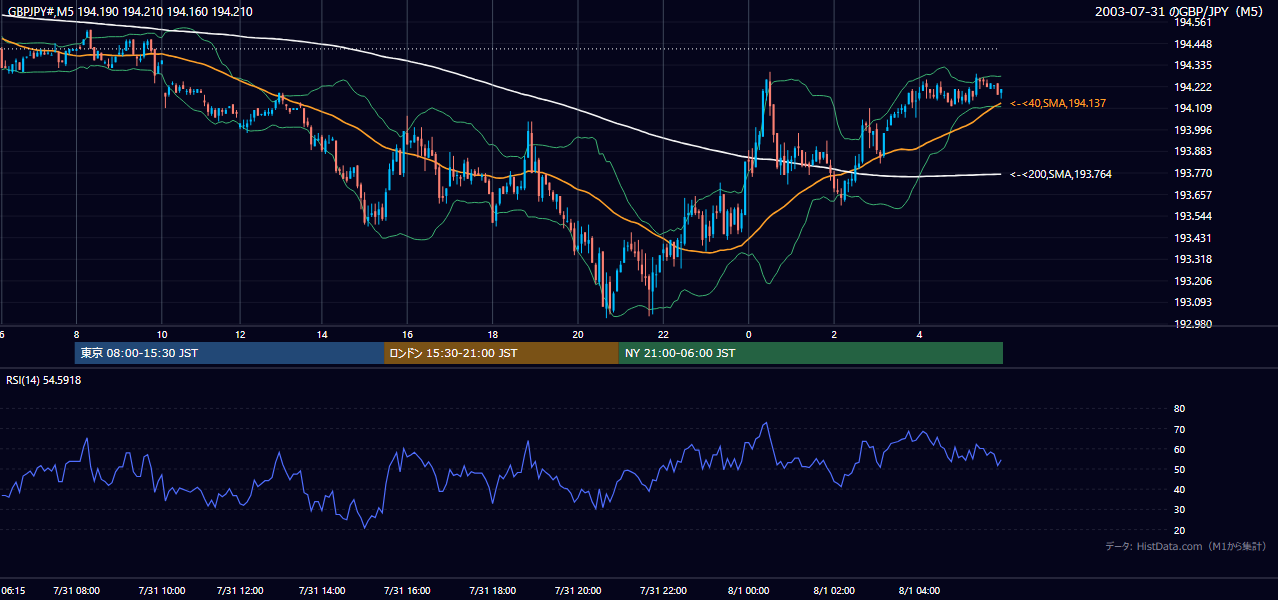
Task: Click the 8/1 02:00 time label
Action: tap(834, 590)
